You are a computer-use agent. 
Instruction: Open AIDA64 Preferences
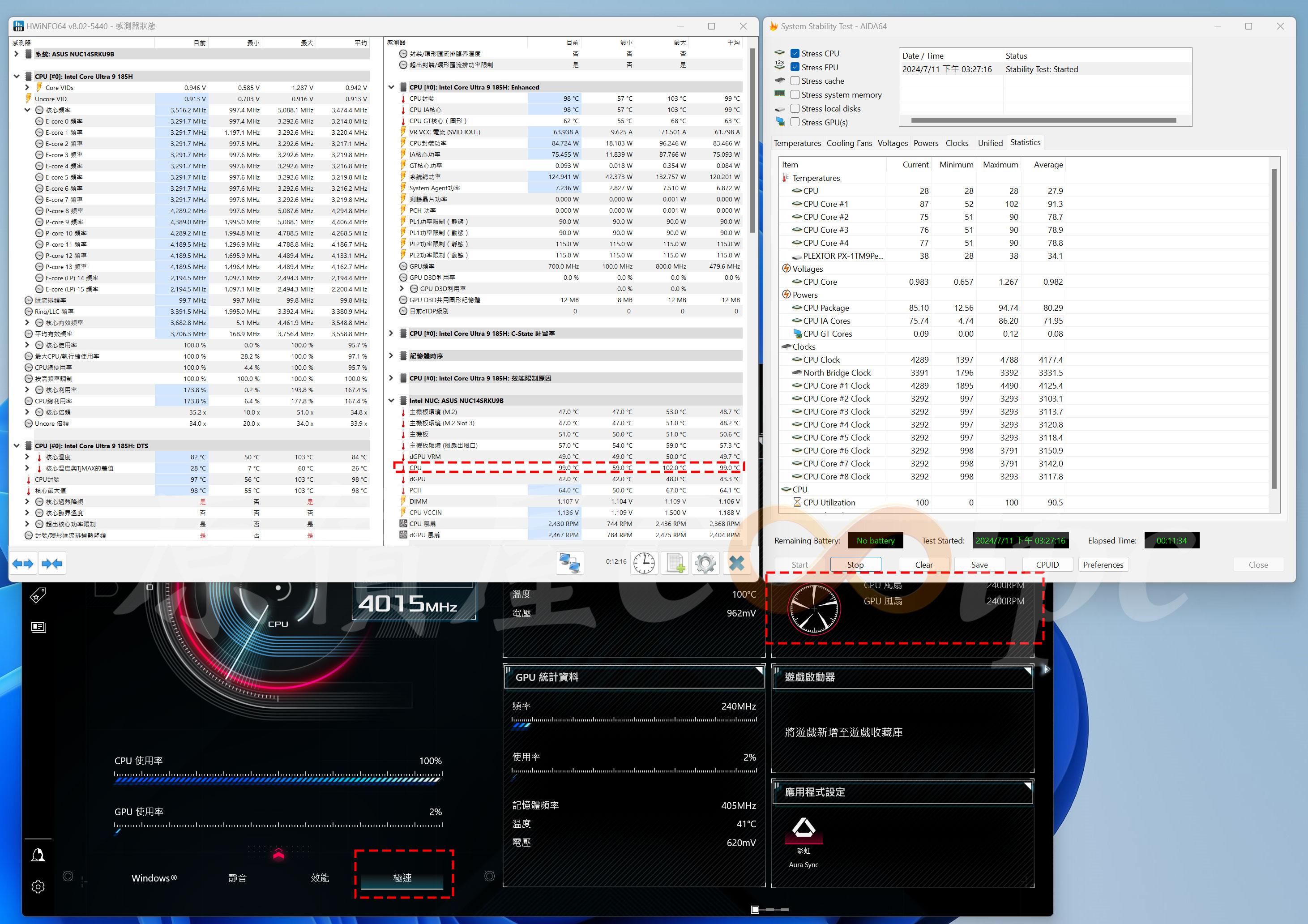[1103, 565]
